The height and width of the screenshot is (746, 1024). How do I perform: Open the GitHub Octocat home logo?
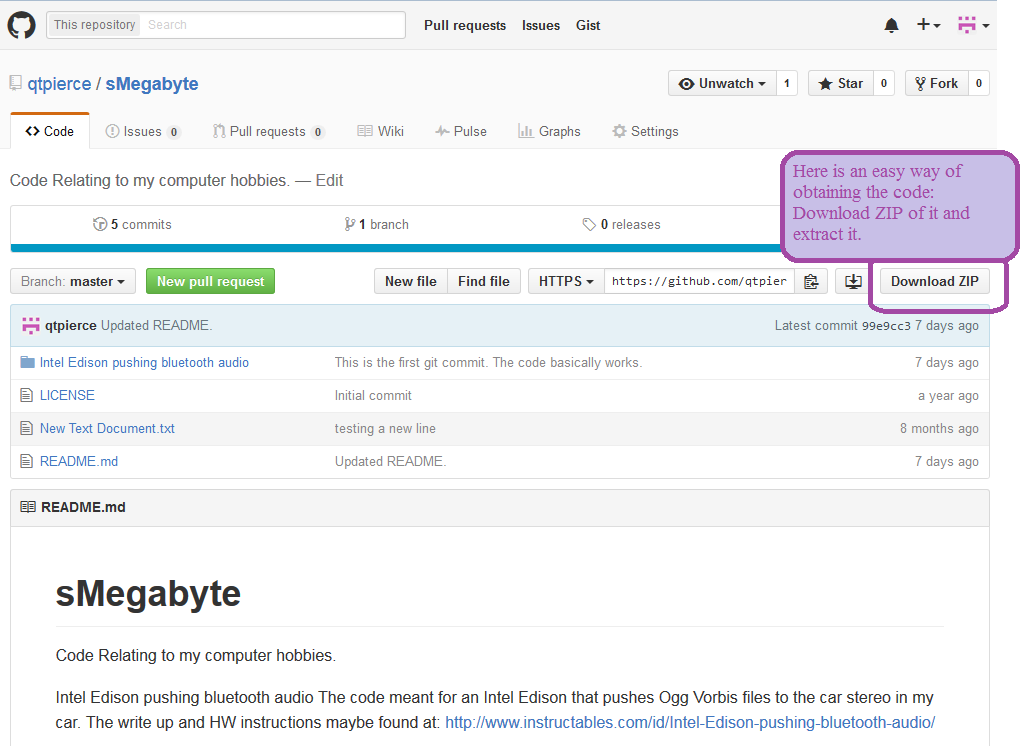coord(22,25)
